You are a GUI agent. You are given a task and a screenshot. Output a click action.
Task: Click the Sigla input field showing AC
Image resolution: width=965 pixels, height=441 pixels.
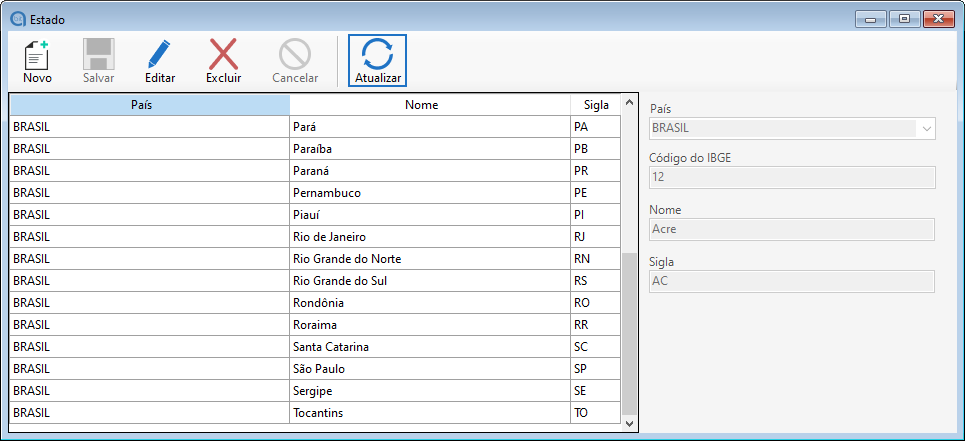(x=791, y=282)
